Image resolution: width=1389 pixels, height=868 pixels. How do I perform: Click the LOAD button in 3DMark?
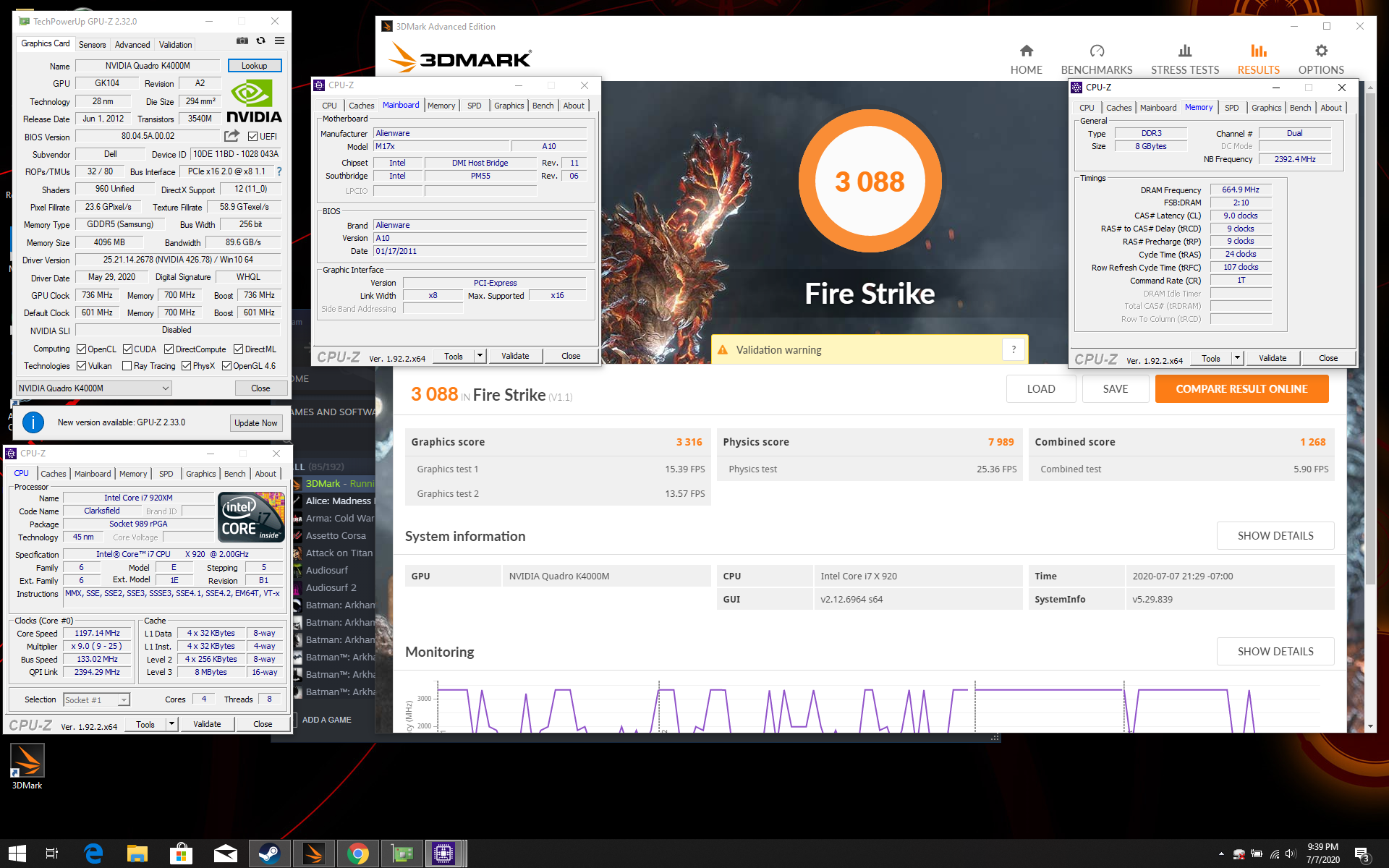tap(1041, 389)
